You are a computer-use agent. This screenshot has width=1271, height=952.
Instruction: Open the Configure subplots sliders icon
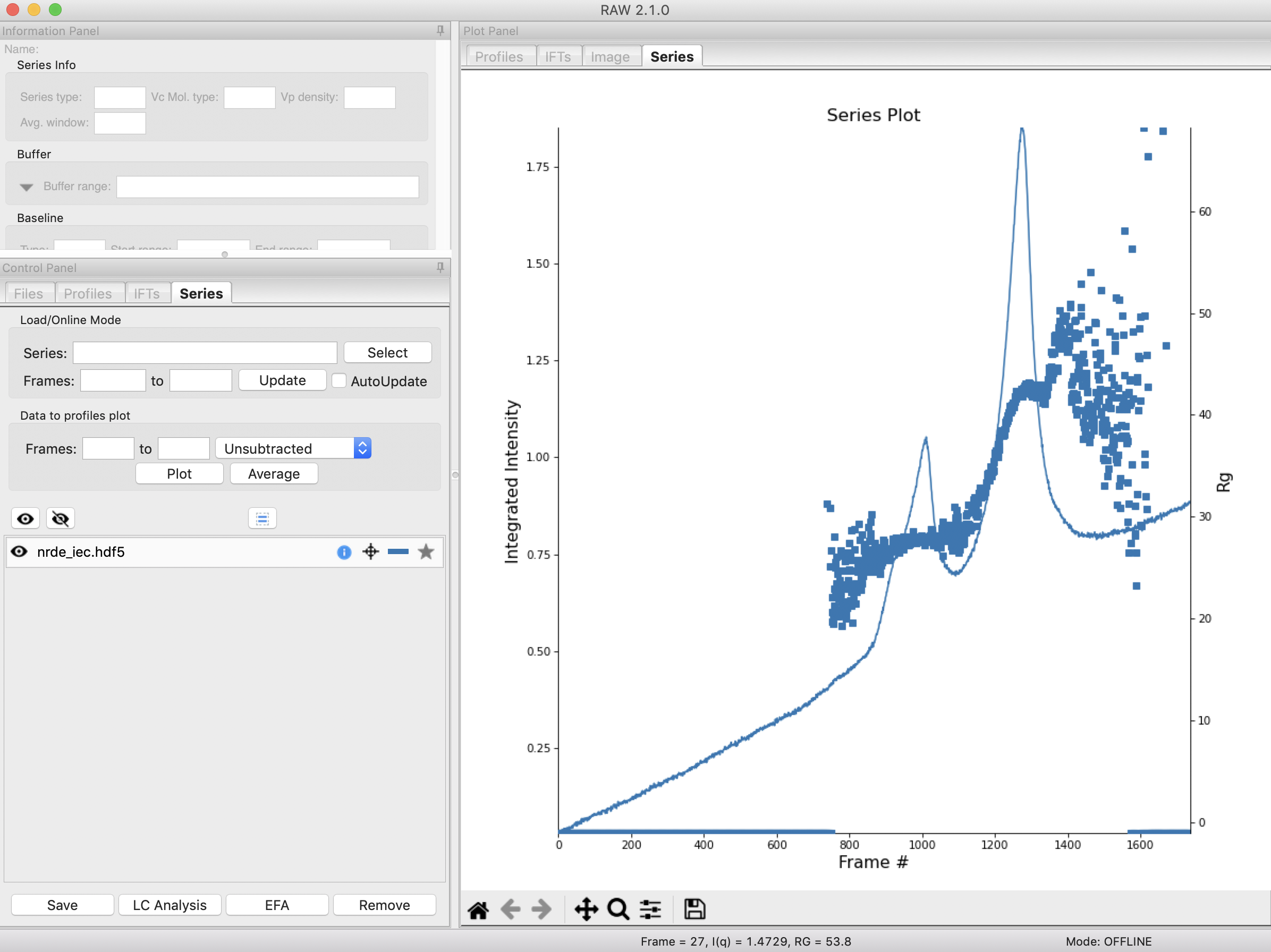click(x=650, y=909)
